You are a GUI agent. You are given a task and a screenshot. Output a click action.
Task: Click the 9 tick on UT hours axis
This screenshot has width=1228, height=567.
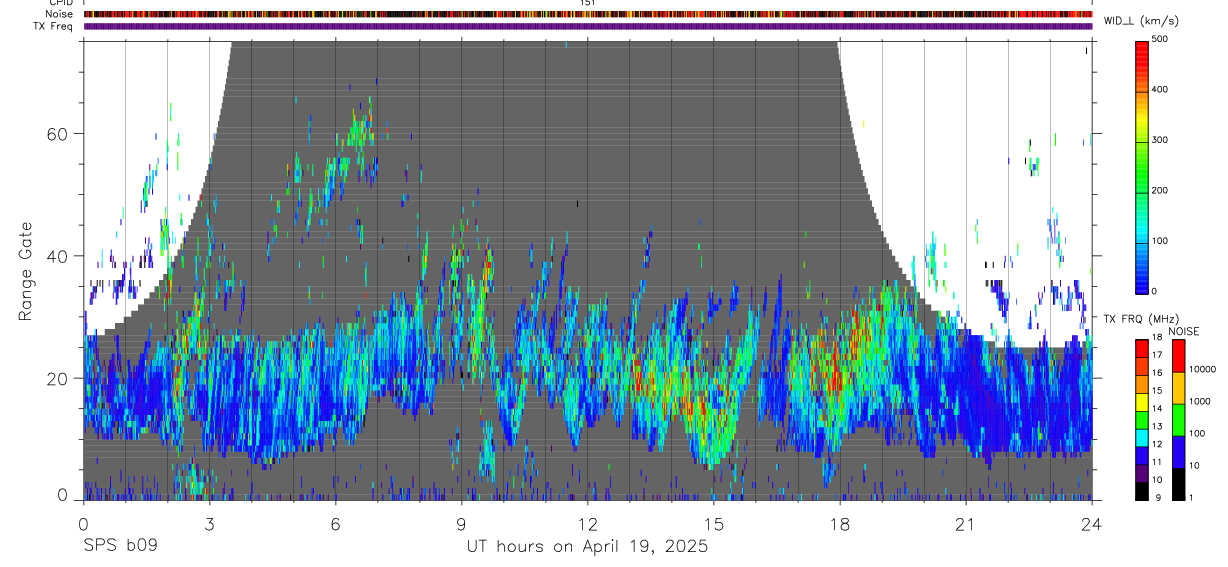pos(462,524)
